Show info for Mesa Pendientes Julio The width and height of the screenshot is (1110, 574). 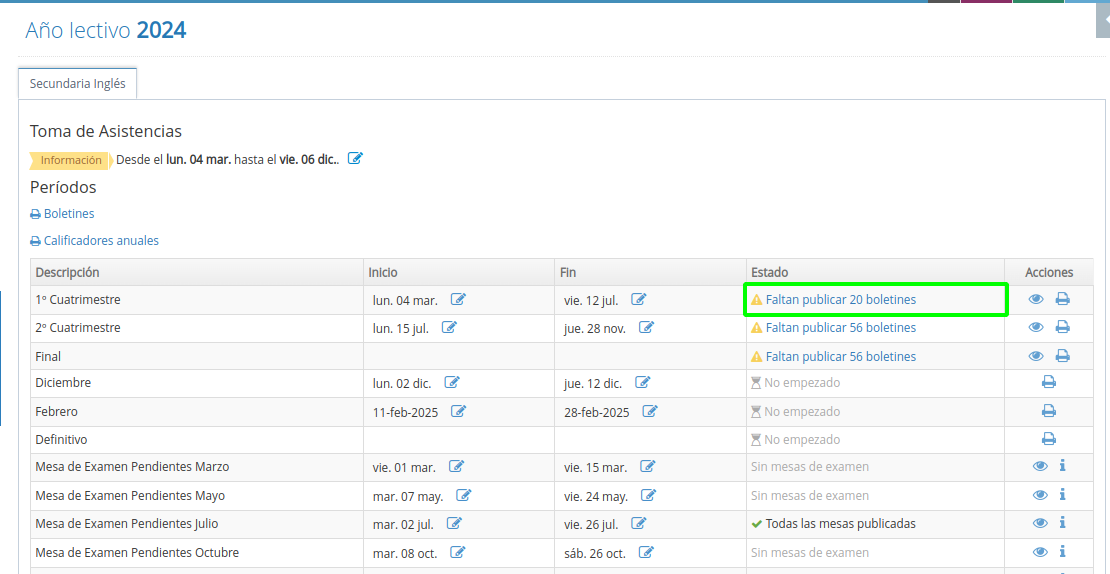click(1062, 523)
